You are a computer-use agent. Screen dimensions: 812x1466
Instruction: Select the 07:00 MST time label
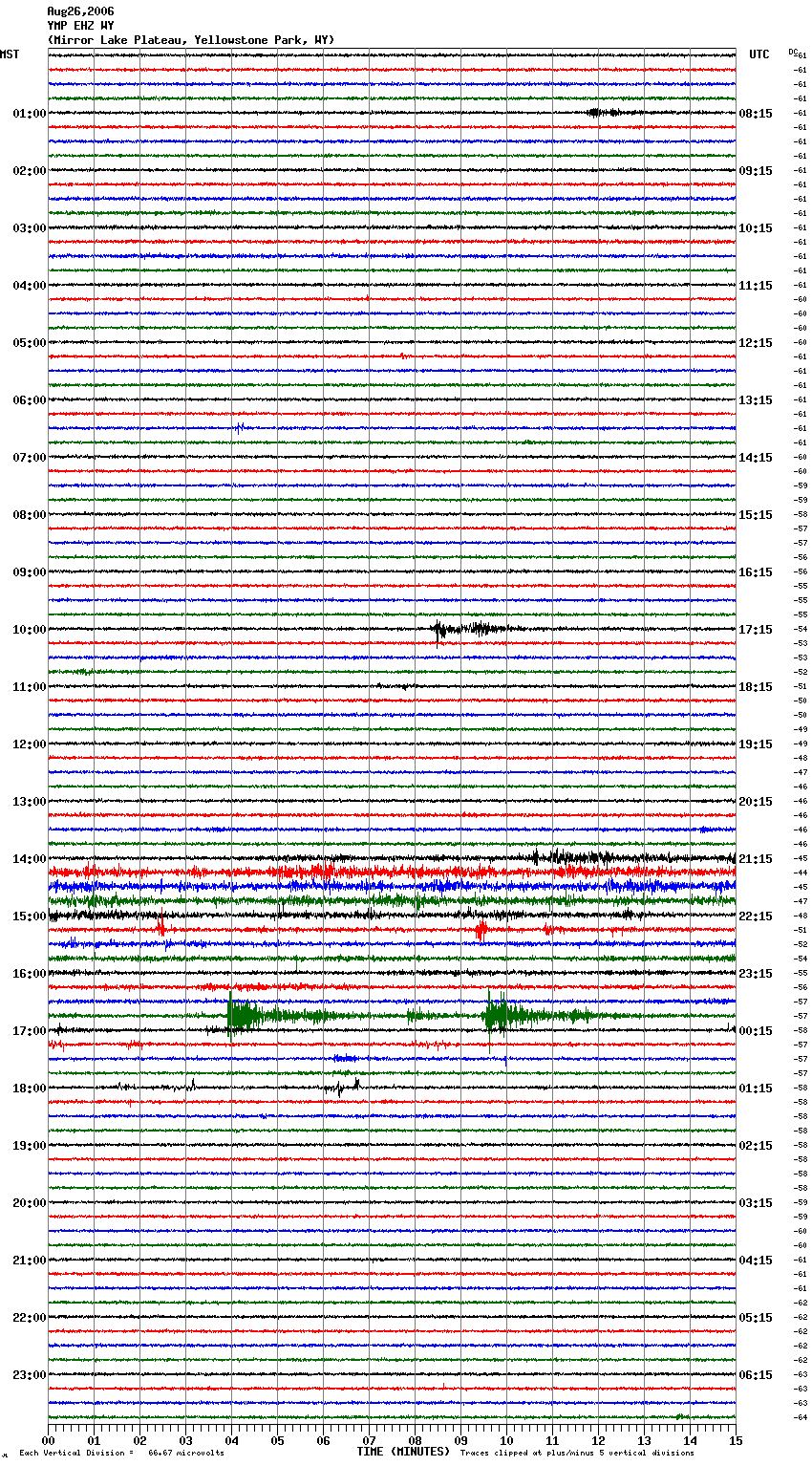30,458
